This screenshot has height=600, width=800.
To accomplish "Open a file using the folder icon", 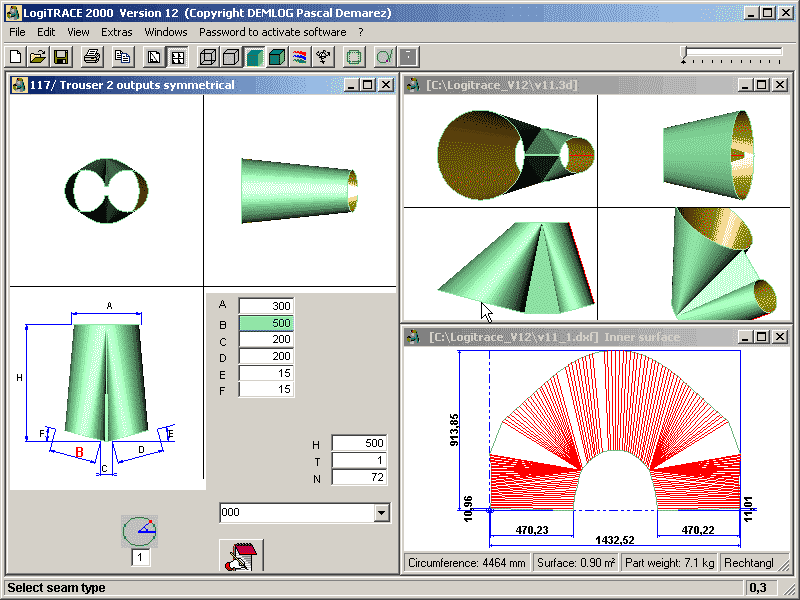I will pyautogui.click(x=38, y=57).
